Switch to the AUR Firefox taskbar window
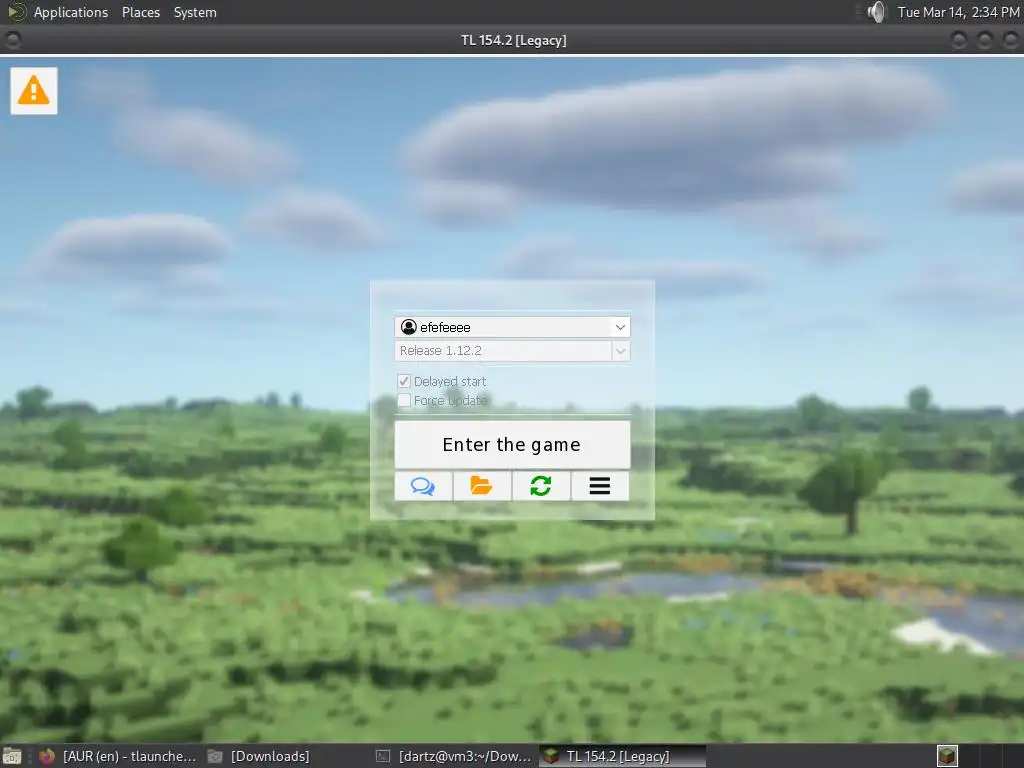The height and width of the screenshot is (768, 1024). (x=118, y=756)
